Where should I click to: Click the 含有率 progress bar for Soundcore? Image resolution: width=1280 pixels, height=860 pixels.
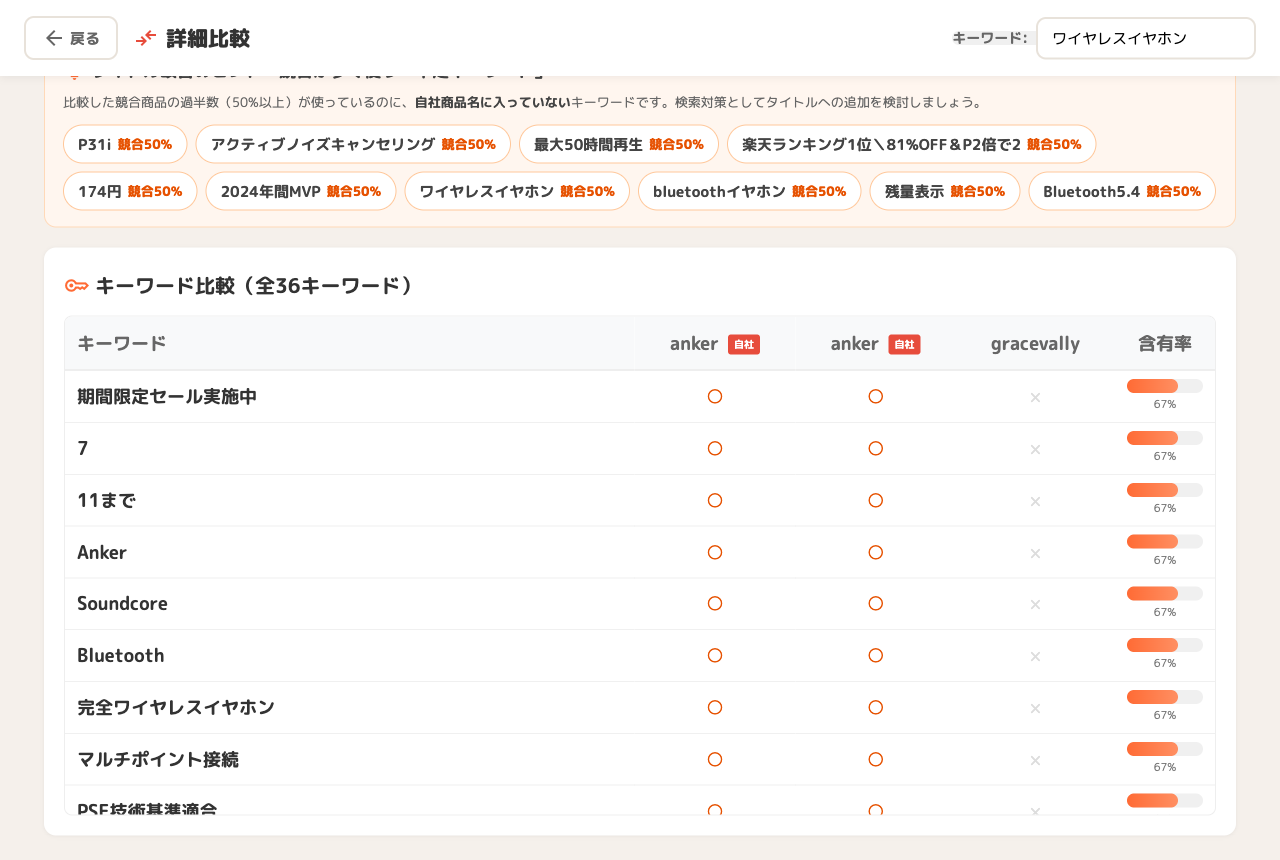click(x=1165, y=593)
